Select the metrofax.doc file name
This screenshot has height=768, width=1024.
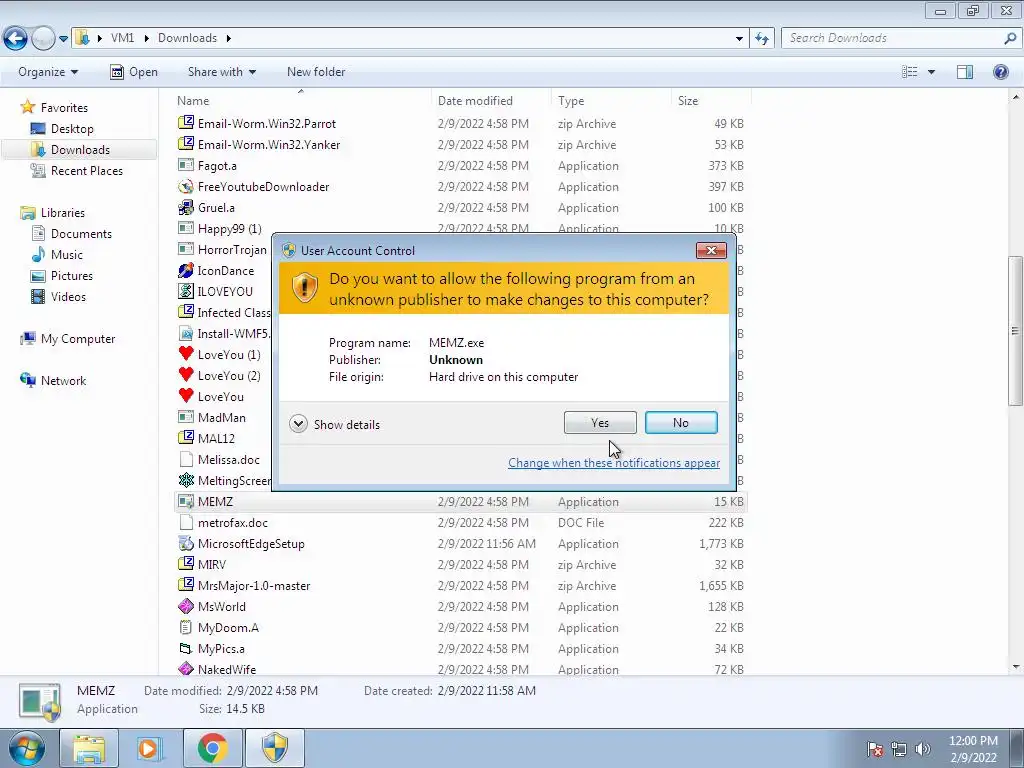click(x=232, y=522)
